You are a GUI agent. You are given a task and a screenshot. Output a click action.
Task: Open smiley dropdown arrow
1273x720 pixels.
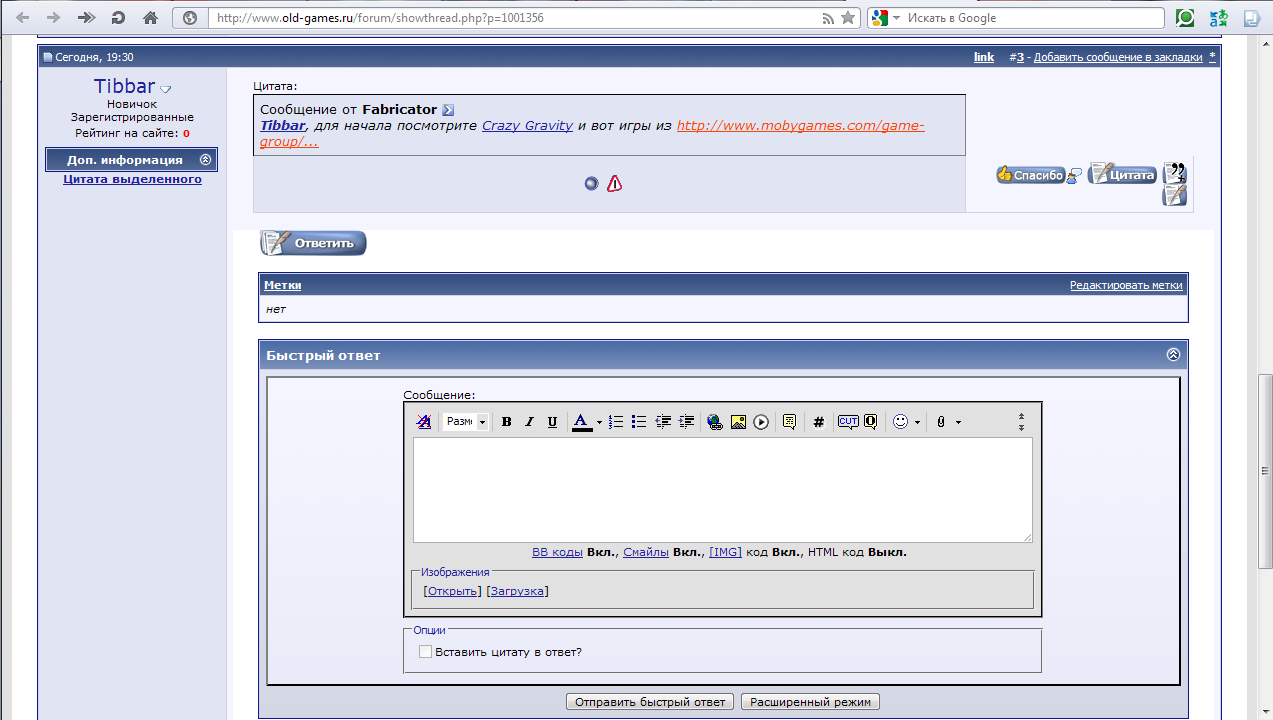917,423
